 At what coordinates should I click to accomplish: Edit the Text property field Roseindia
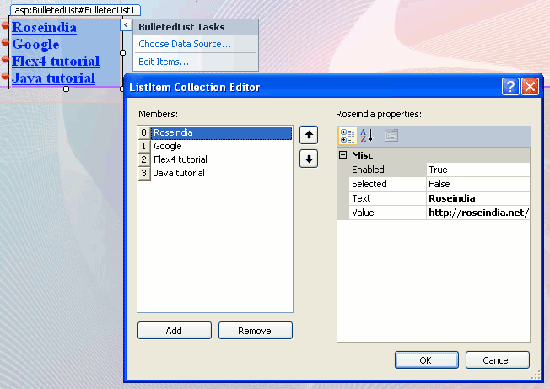point(478,199)
